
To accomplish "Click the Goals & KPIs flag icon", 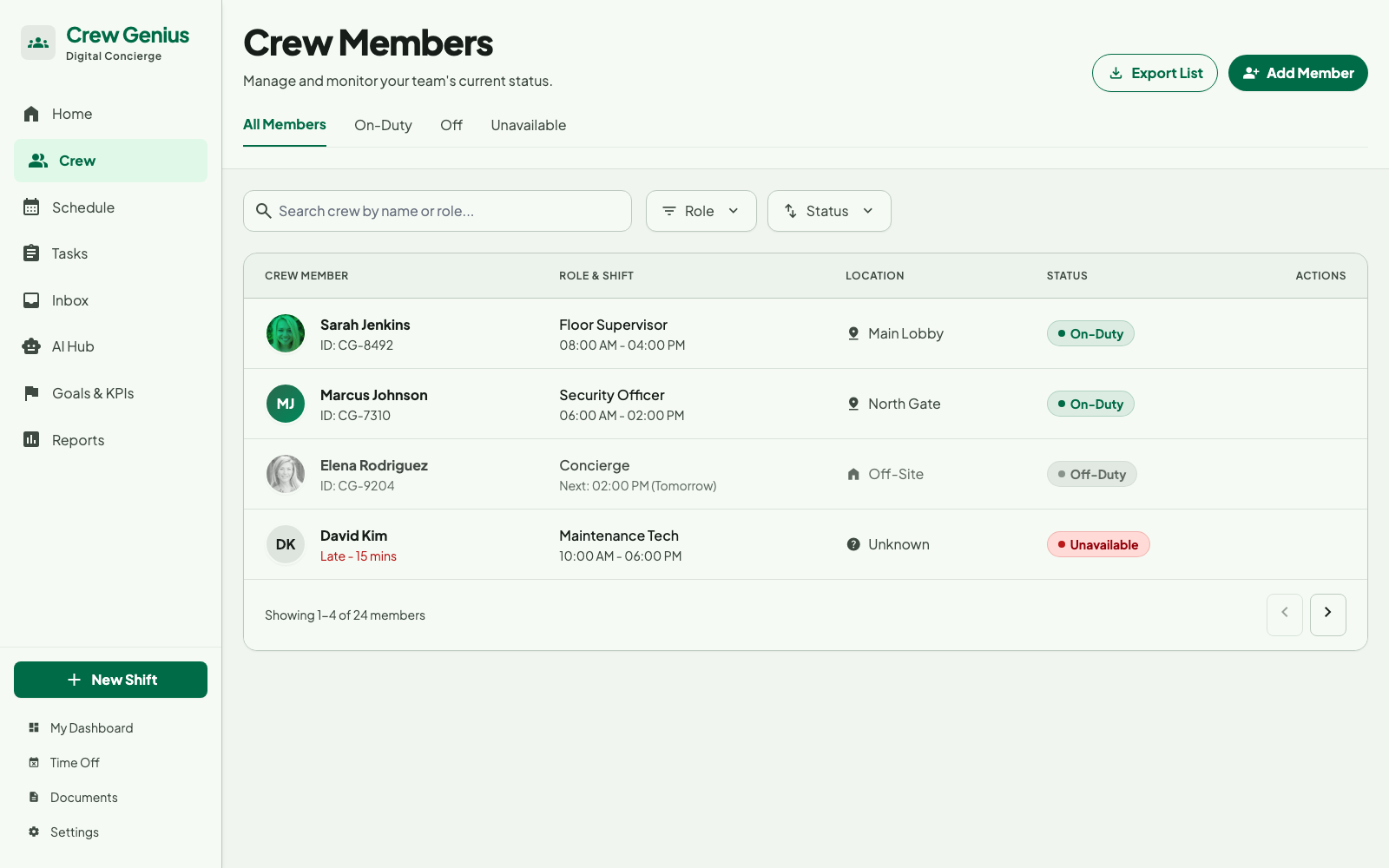I will coord(31,393).
